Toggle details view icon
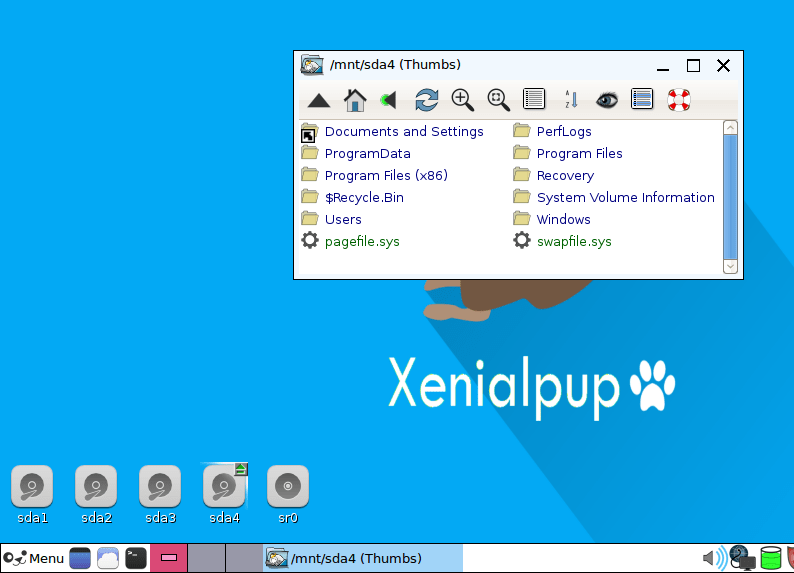Viewport: 794px width, 573px height. coord(642,99)
